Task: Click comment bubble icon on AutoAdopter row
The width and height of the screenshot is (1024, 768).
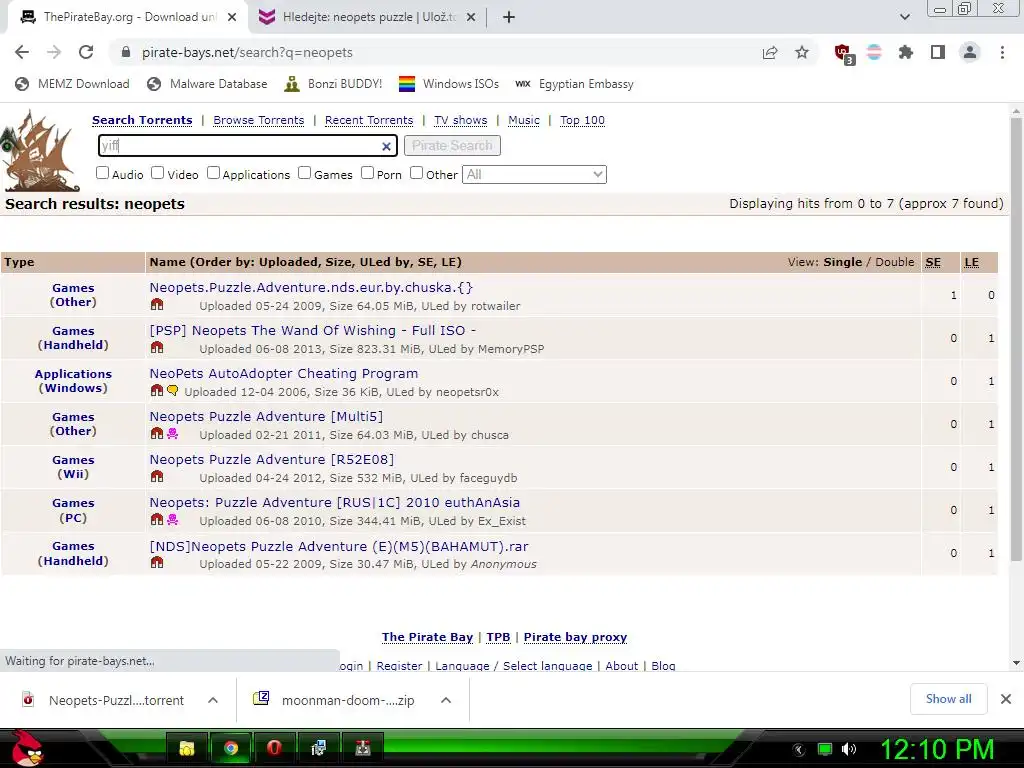Action: [x=172, y=391]
